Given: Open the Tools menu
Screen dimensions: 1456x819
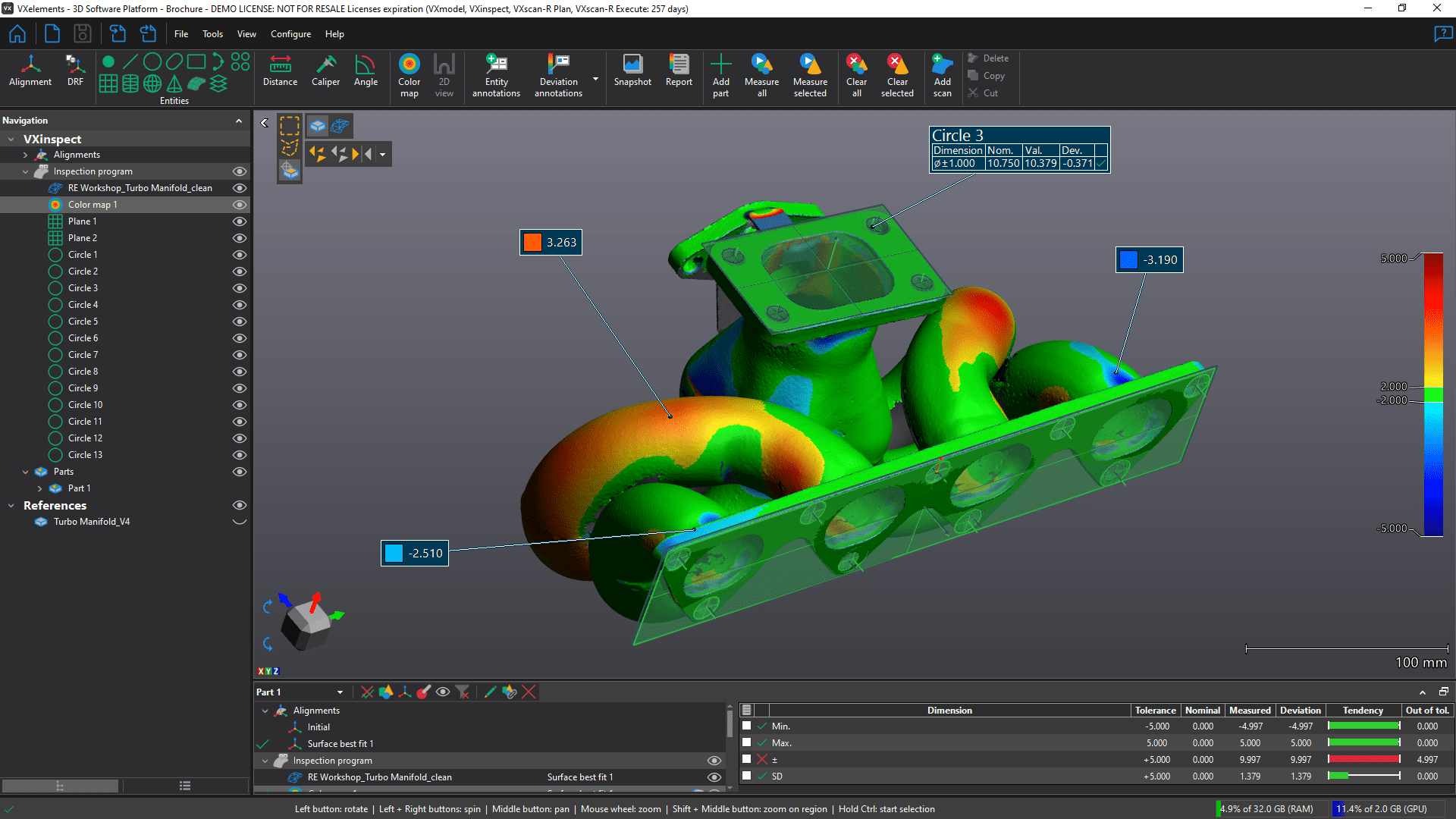Looking at the screenshot, I should (213, 34).
